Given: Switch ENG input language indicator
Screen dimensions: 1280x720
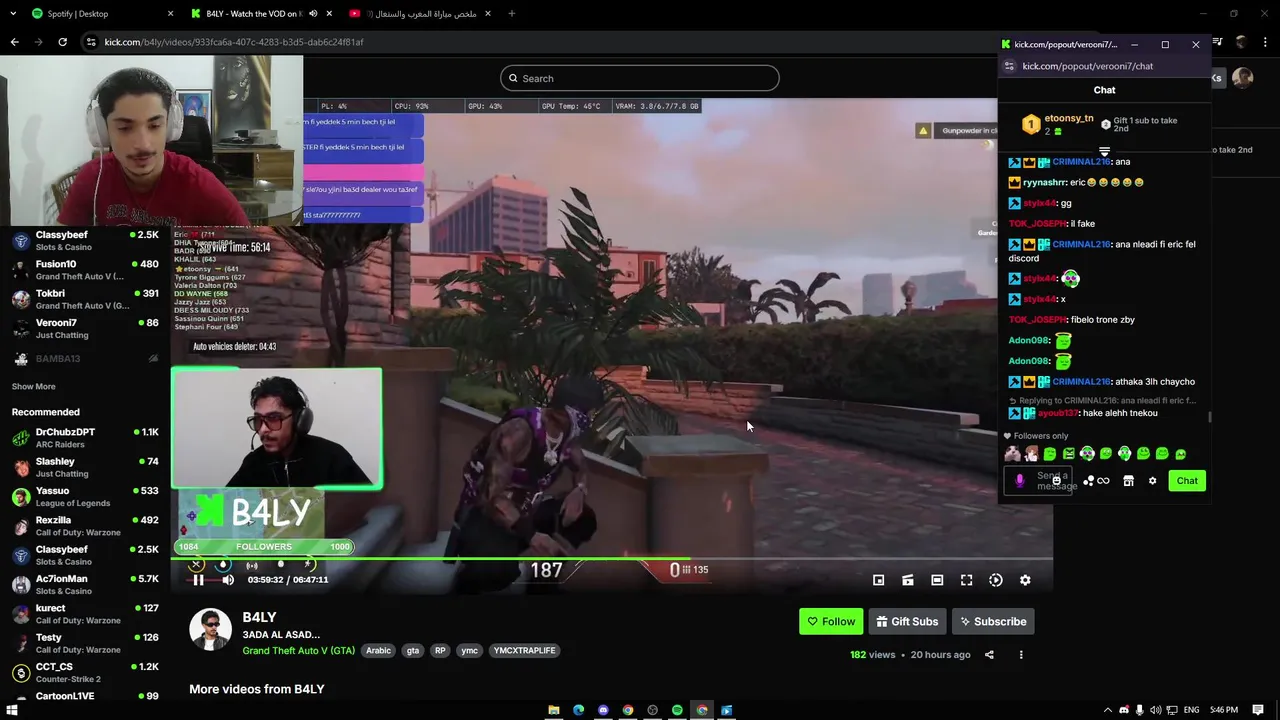Looking at the screenshot, I should click(1191, 710).
